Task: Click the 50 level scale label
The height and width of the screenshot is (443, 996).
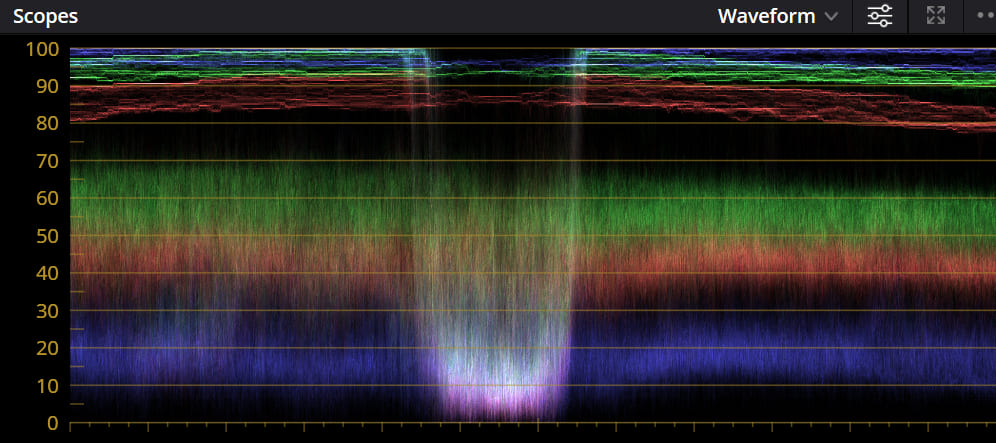Action: (48, 236)
